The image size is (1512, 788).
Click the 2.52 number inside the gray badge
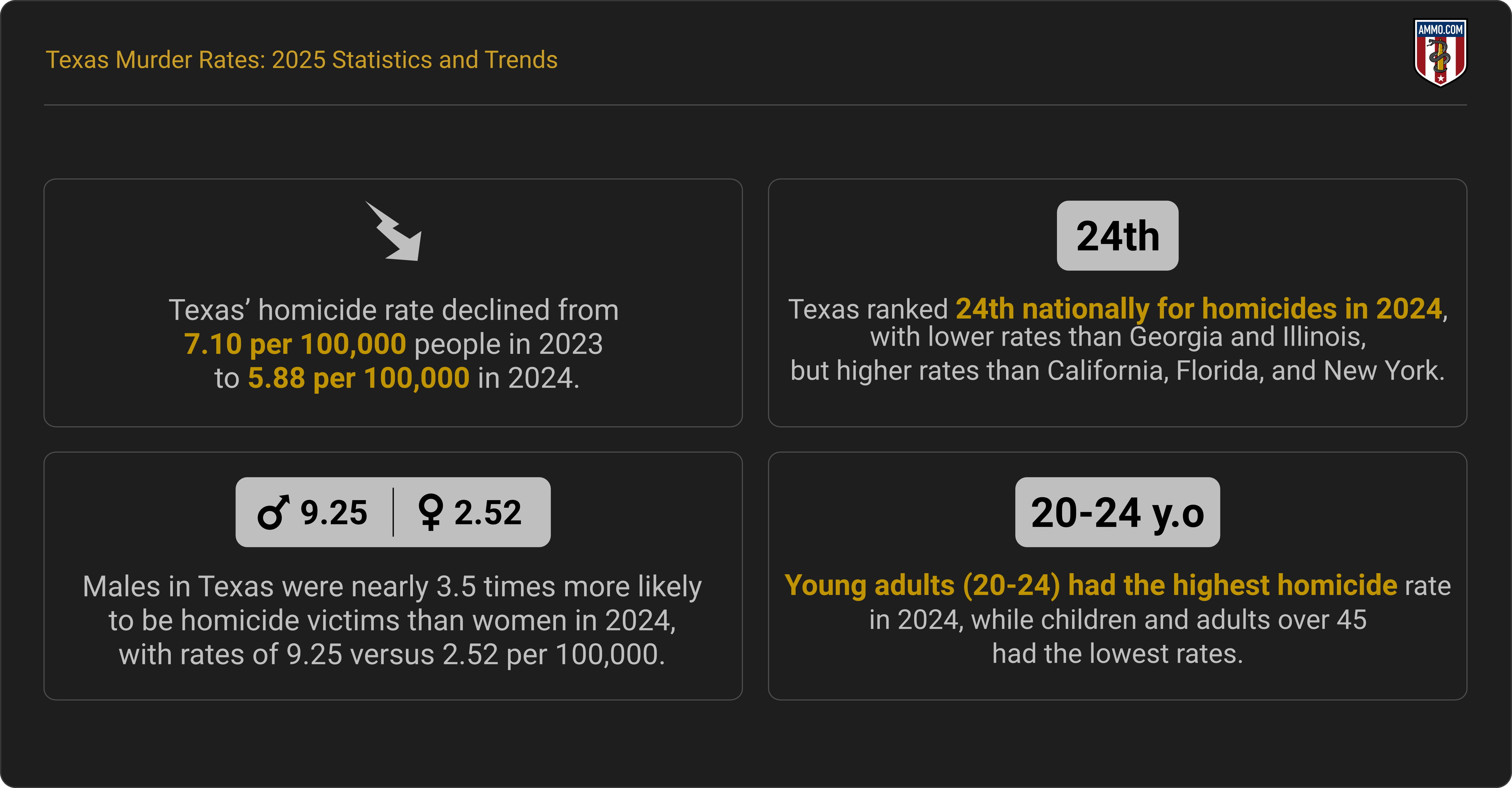tap(488, 513)
